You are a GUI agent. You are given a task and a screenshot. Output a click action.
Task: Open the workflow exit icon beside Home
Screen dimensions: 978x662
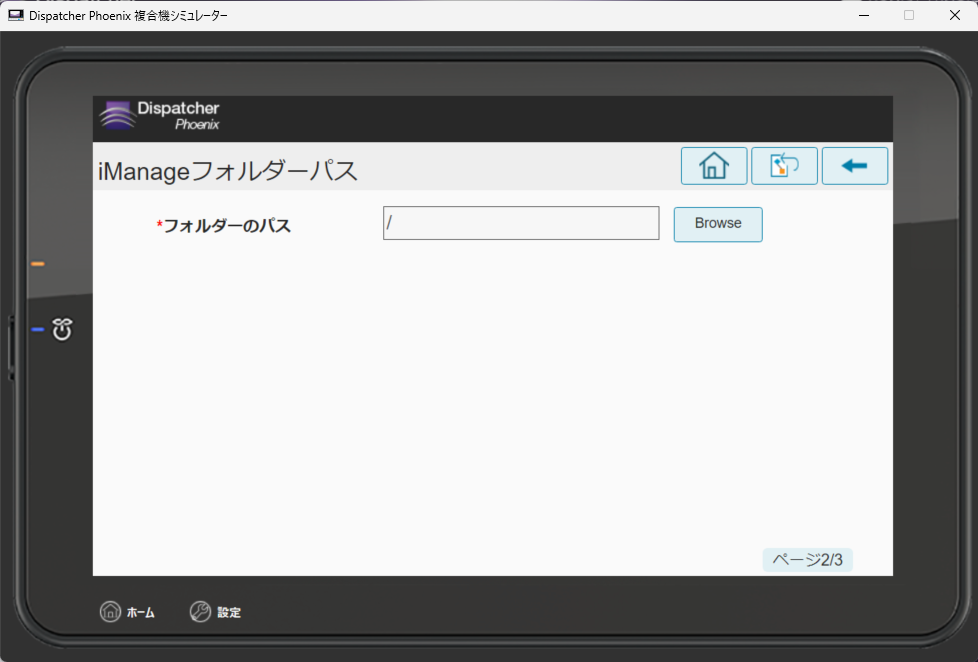coord(784,165)
